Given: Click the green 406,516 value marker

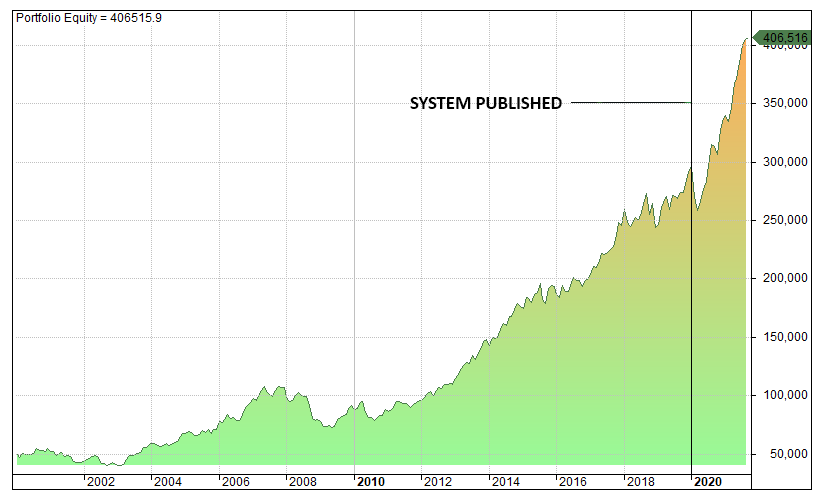Looking at the screenshot, I should tap(782, 37).
